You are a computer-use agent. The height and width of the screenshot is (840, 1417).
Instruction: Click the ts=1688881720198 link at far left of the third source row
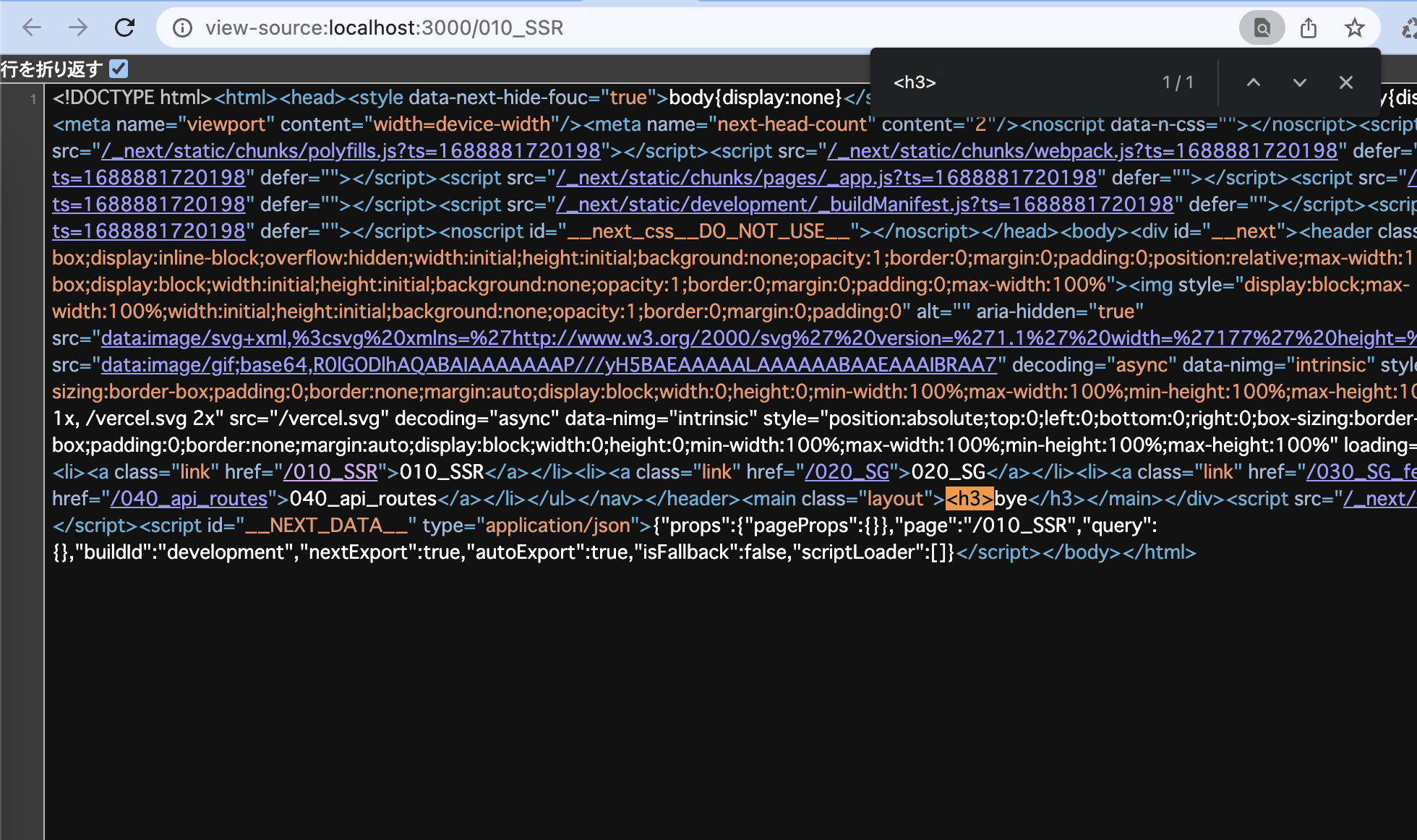point(149,177)
